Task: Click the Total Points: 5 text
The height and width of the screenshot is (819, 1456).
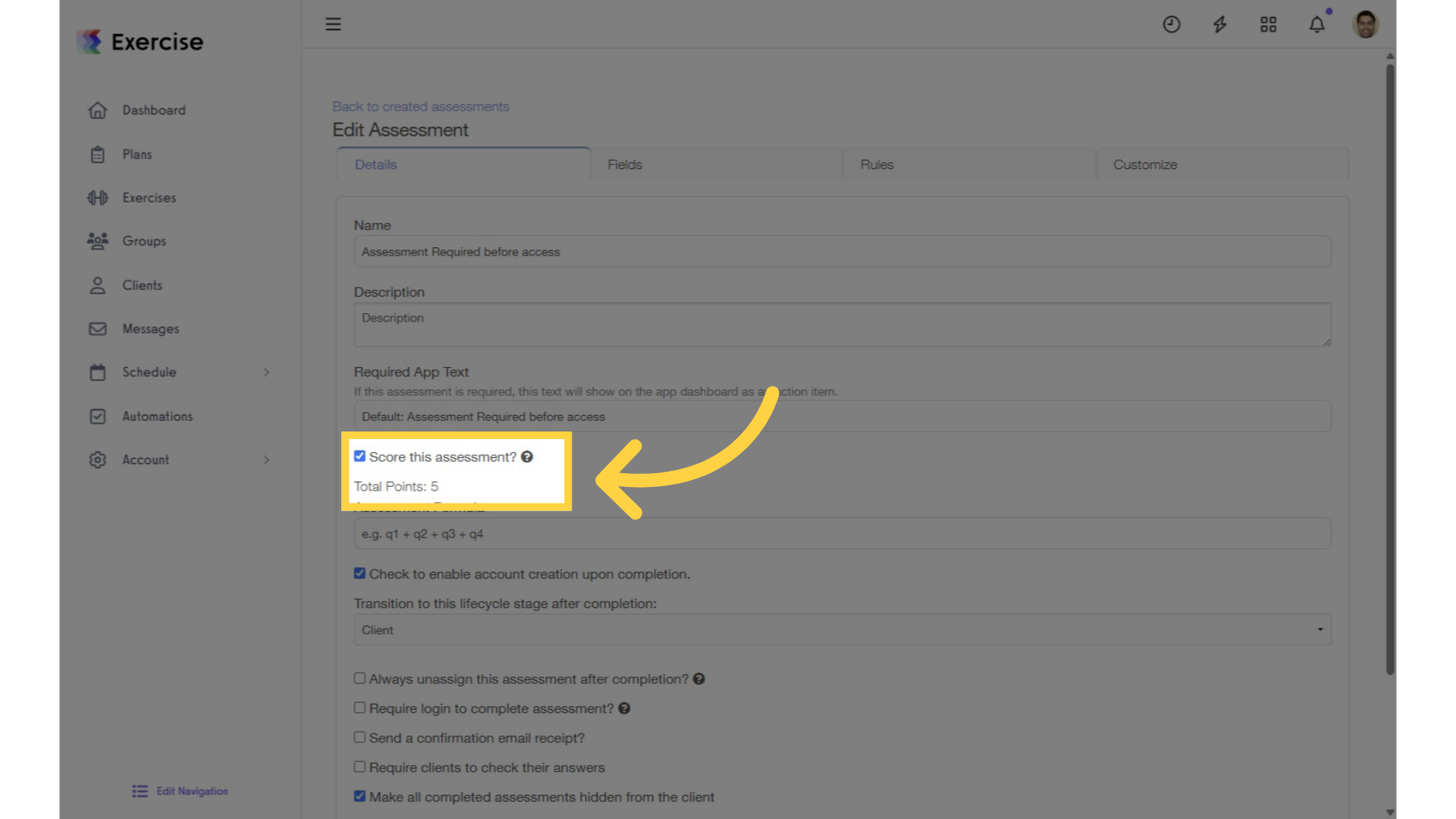Action: (396, 487)
